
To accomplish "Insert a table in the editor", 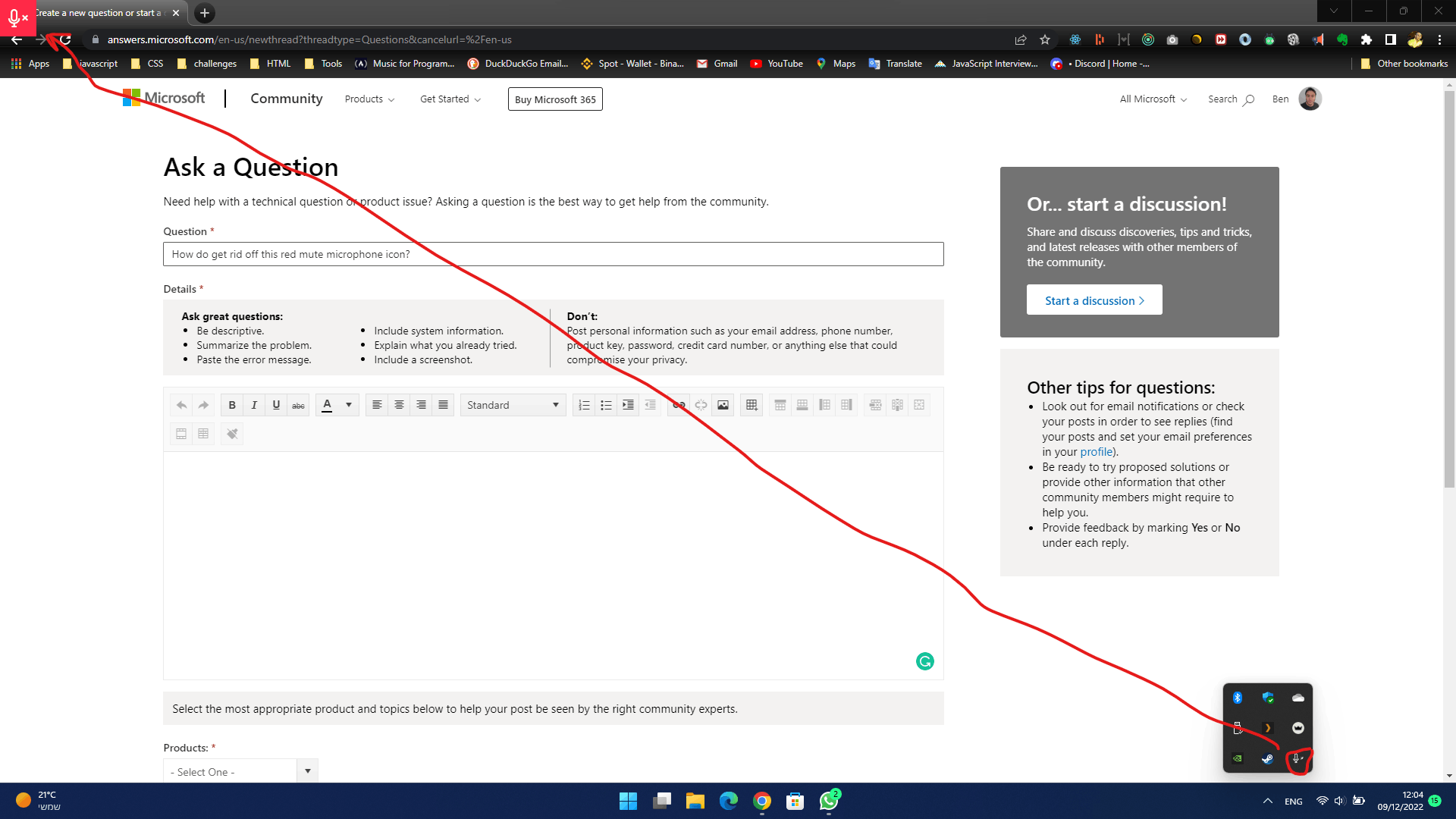I will (752, 405).
